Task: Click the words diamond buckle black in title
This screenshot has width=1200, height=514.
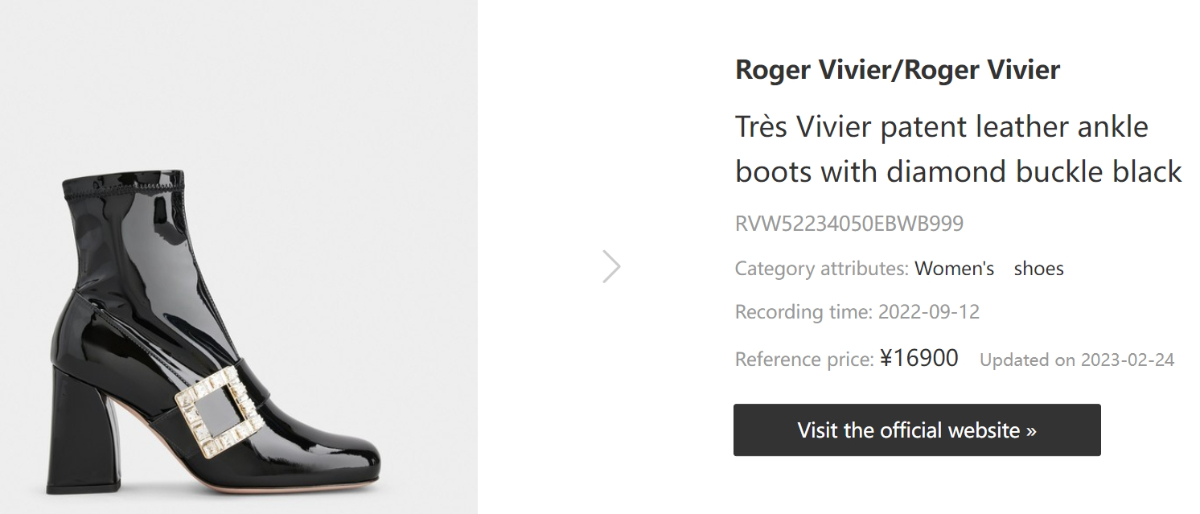Action: (1037, 172)
